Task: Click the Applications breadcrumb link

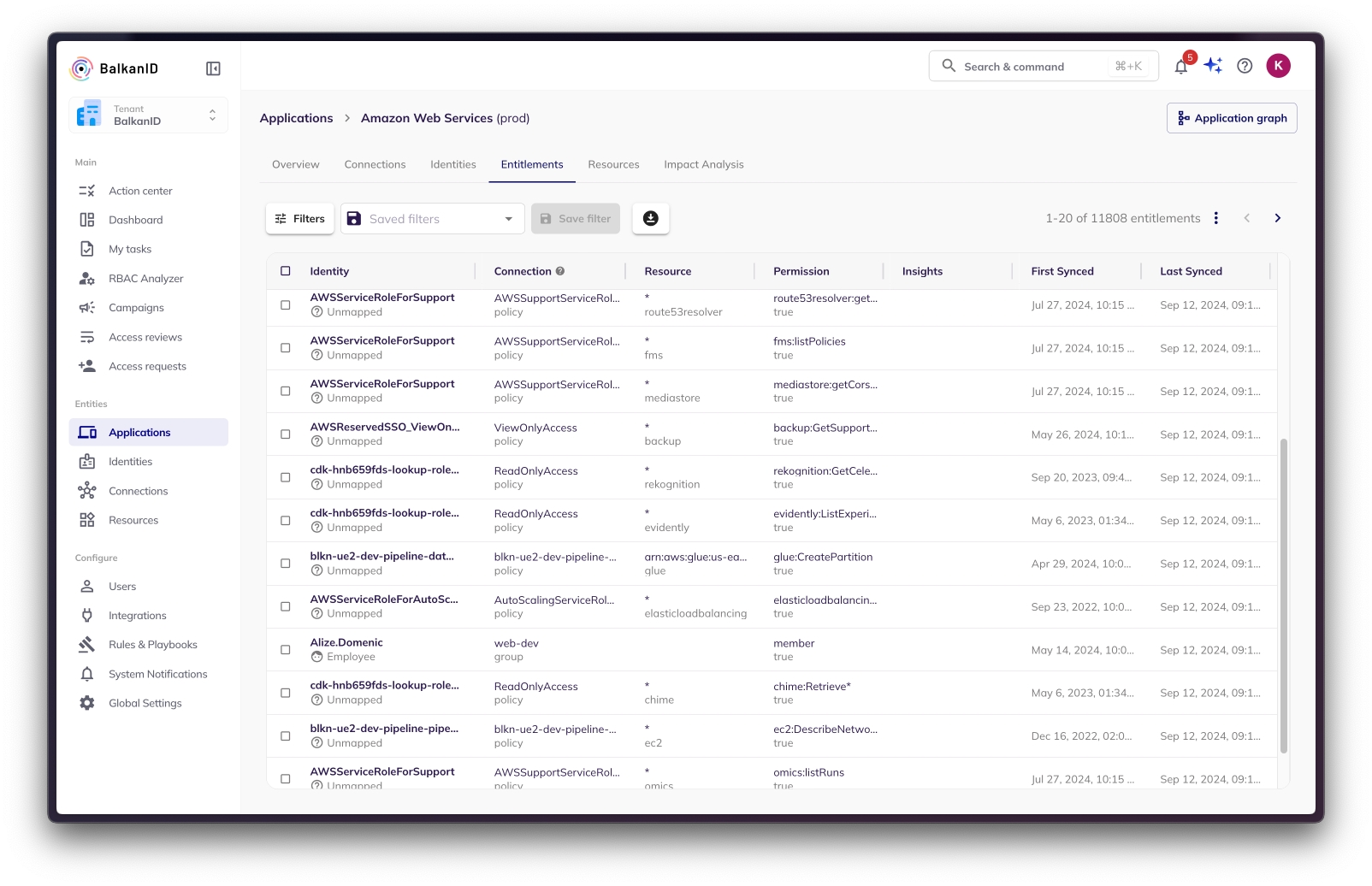Action: (297, 118)
